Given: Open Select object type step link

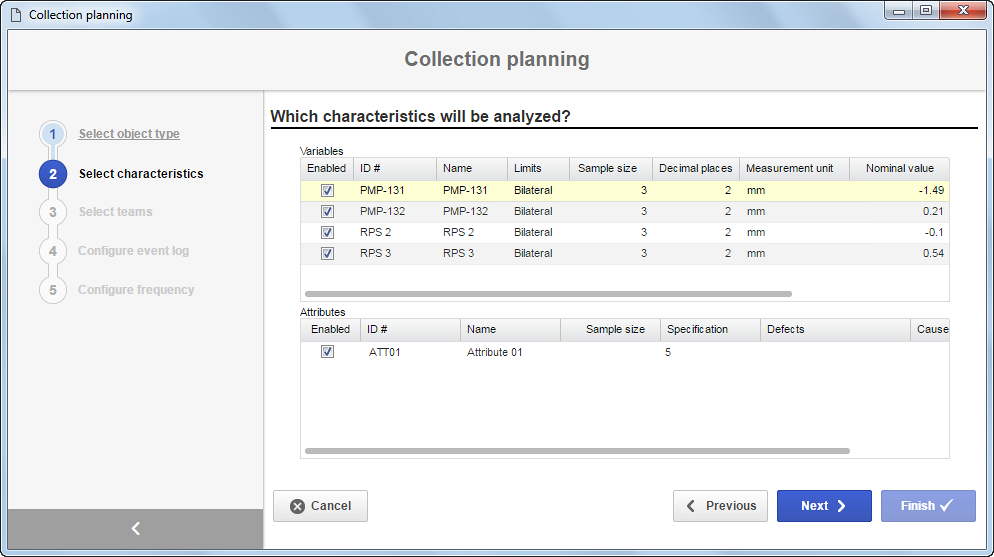Looking at the screenshot, I should pos(129,134).
